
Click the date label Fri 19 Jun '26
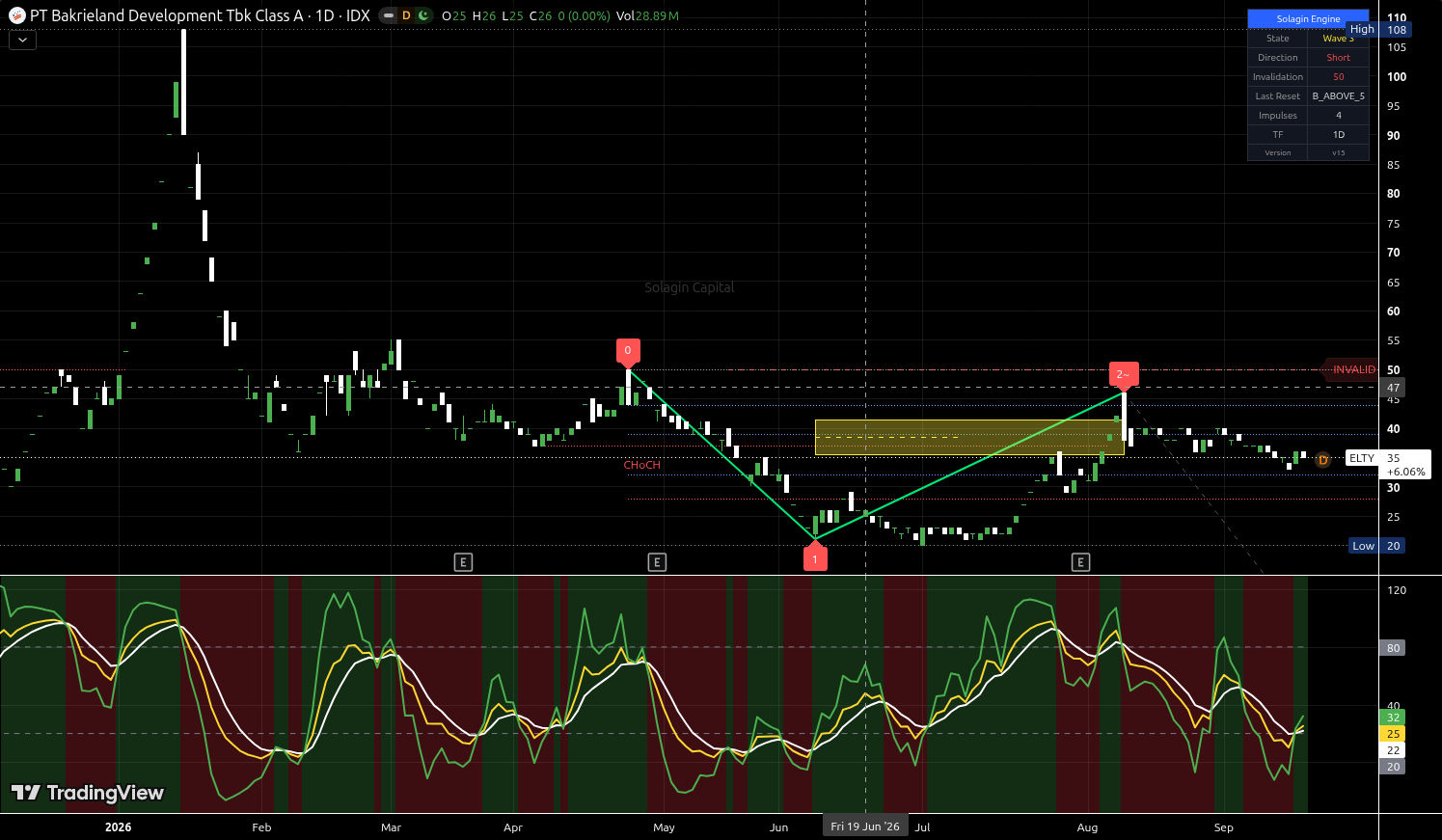(x=865, y=826)
